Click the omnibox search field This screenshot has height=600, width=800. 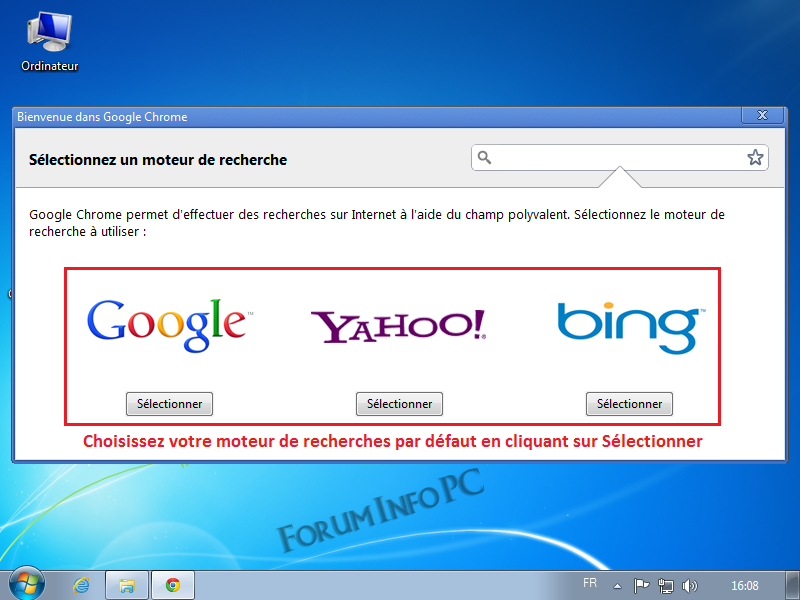619,158
